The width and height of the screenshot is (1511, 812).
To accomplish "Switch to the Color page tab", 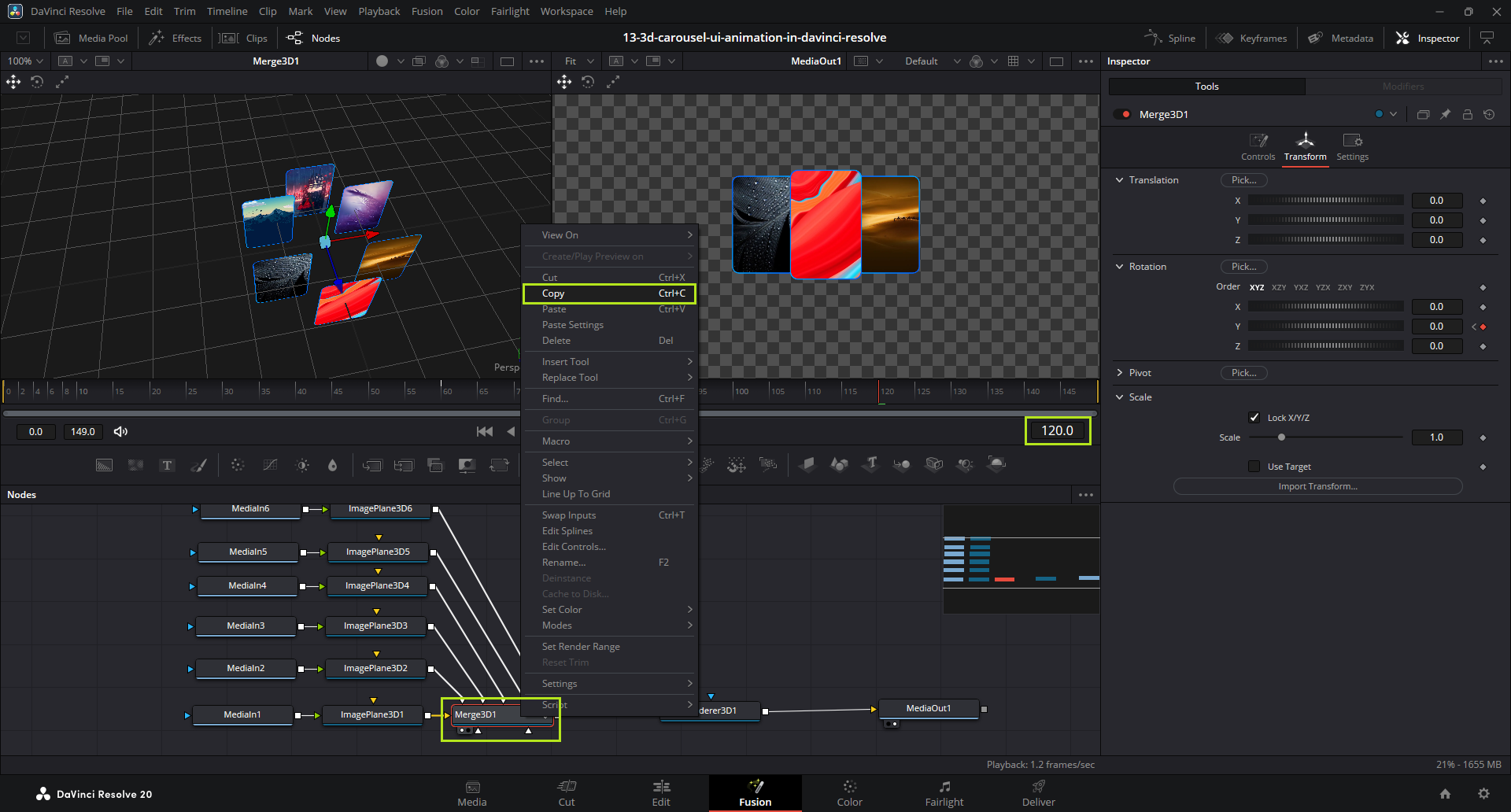I will (849, 793).
